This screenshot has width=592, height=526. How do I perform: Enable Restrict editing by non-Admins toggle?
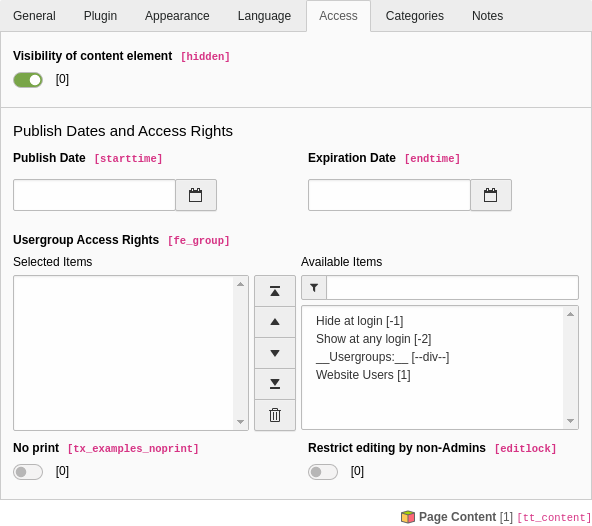click(x=323, y=472)
